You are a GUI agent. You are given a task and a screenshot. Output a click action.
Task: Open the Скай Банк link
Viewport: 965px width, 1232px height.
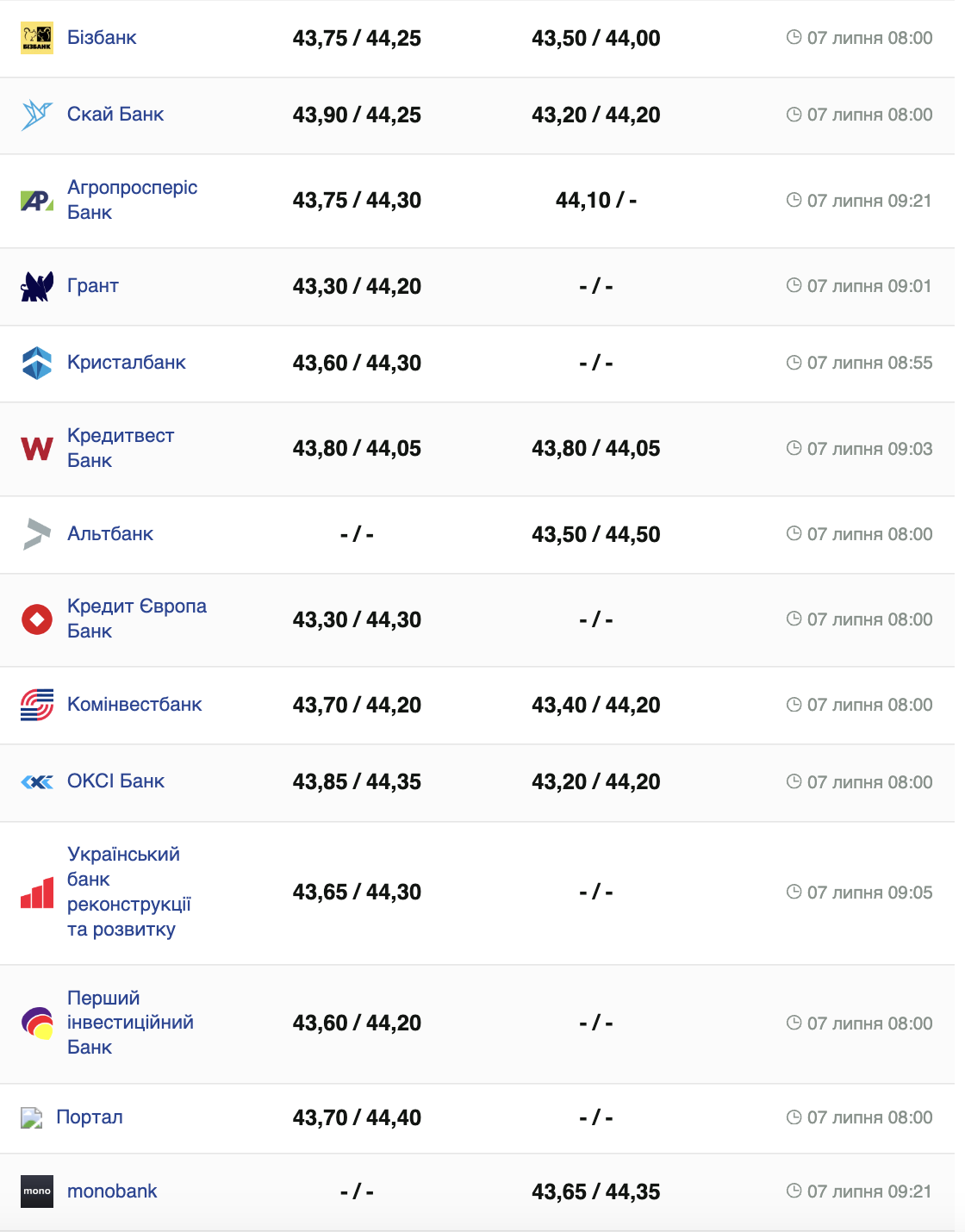115,115
